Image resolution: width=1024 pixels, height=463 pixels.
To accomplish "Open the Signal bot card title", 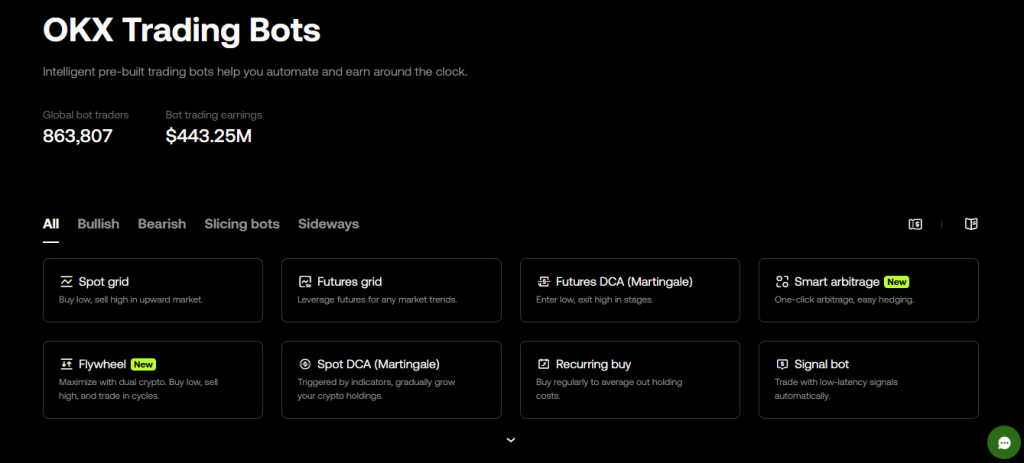I will (x=822, y=364).
